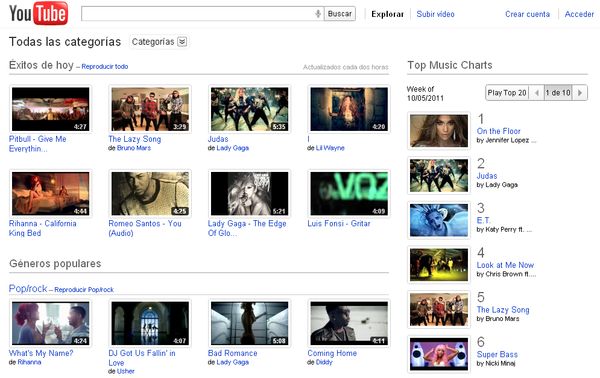Viewport: 600px width, 378px height.
Task: Click the Judas title in Top Music Charts
Action: (x=487, y=176)
